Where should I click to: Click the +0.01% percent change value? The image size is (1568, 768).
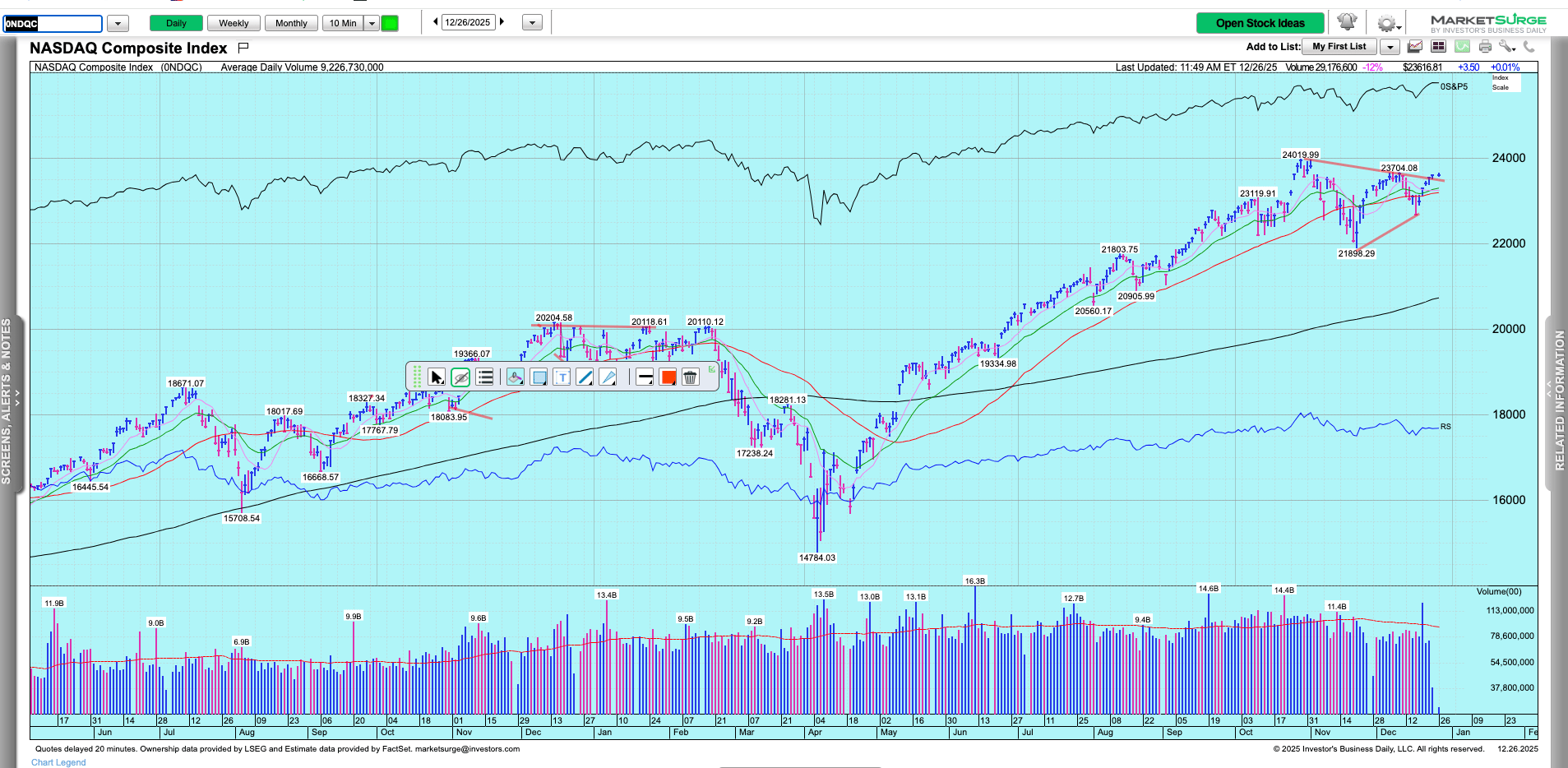click(x=1505, y=67)
